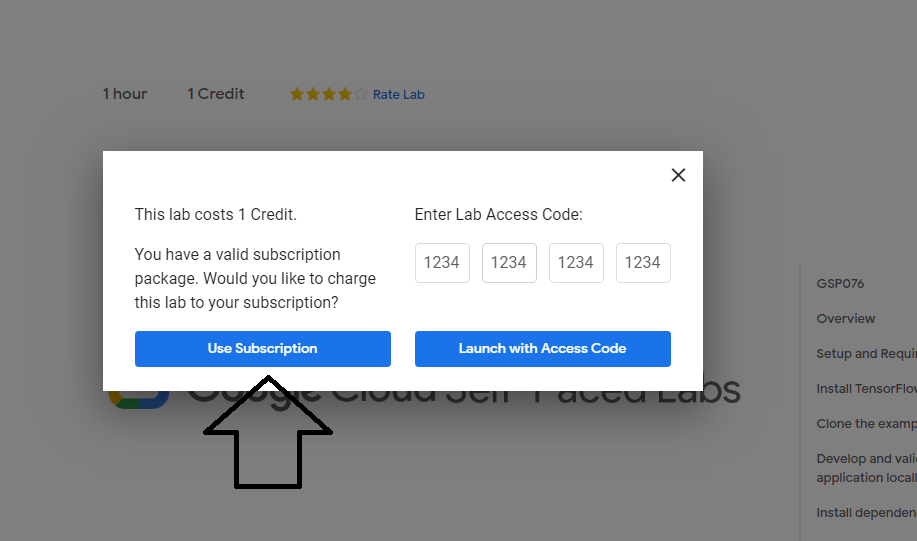Jump to GSP076 in the outline
917x541 pixels.
pos(840,284)
